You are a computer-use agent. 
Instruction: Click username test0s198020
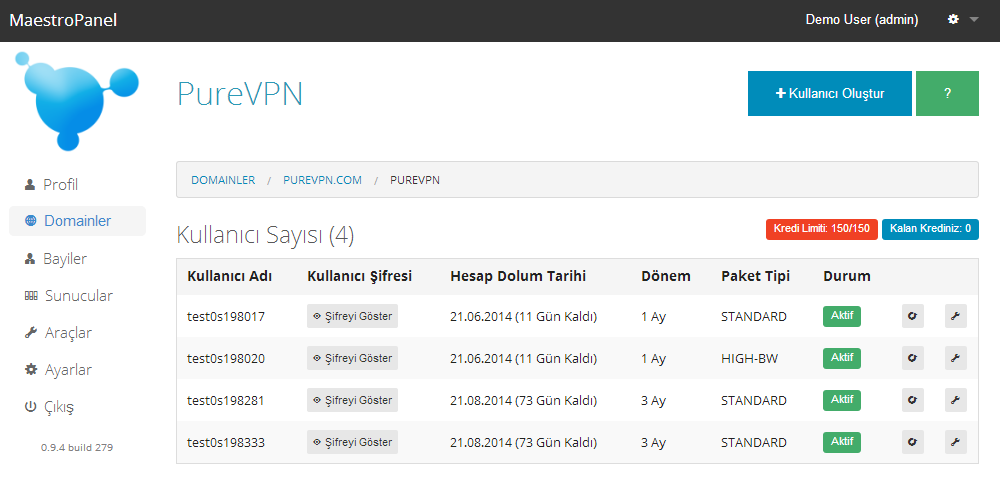pos(226,359)
